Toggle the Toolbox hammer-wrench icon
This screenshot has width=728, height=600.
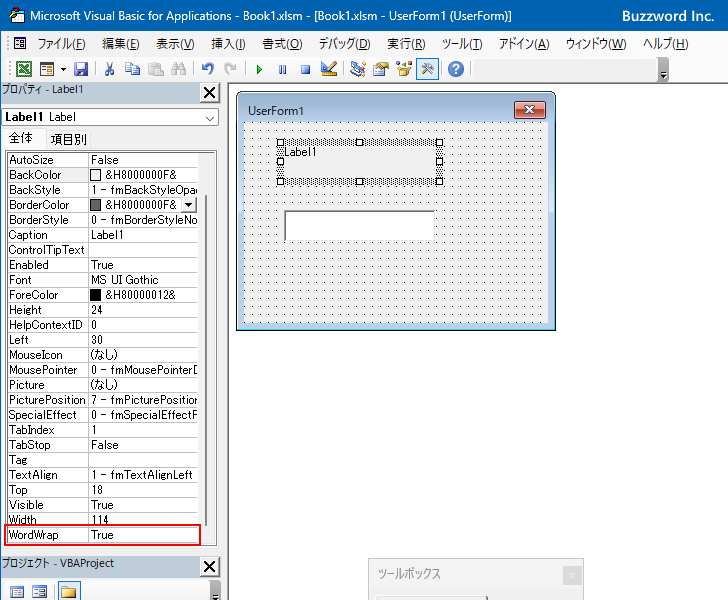(x=427, y=69)
